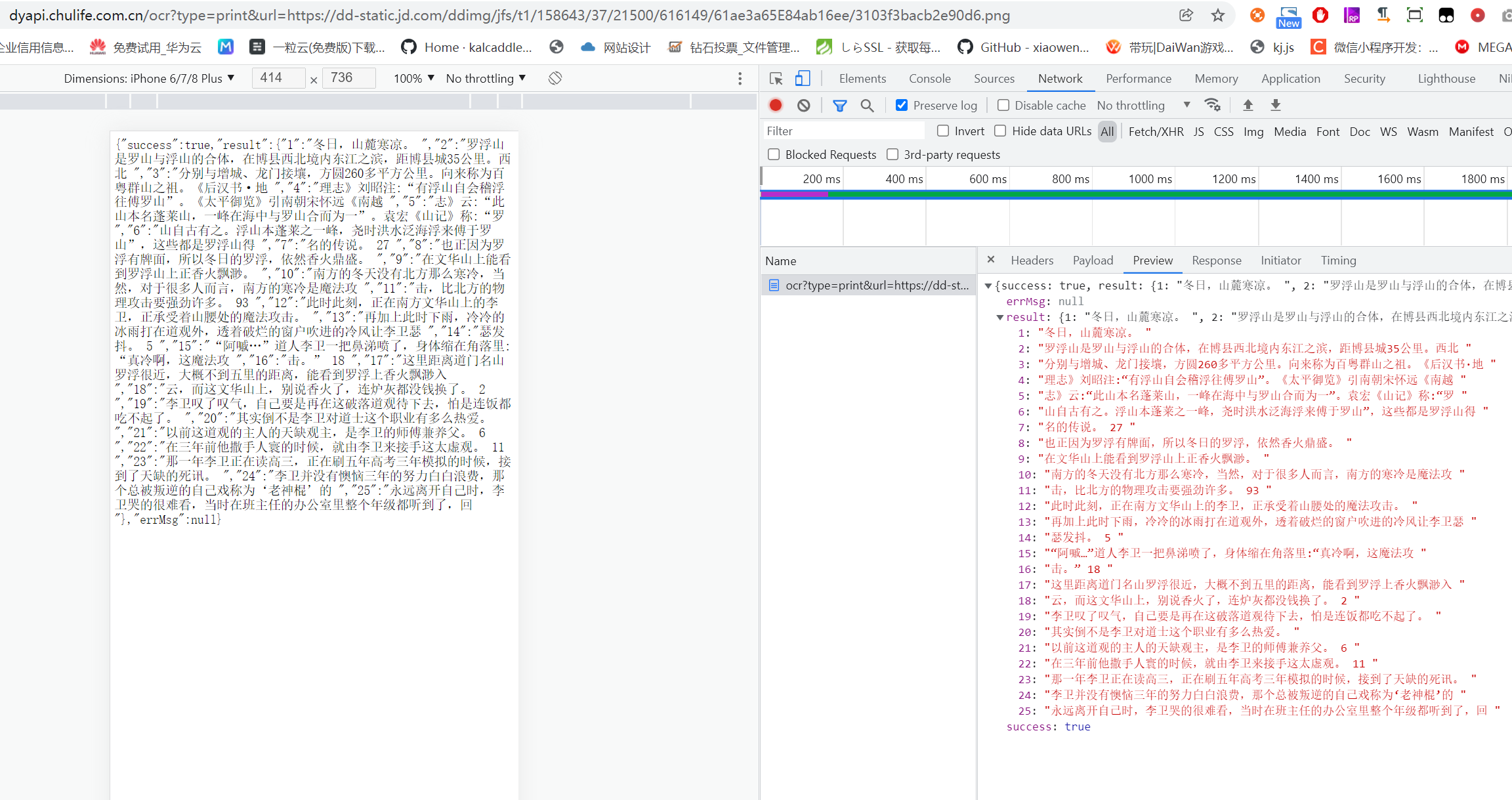
Task: Click the success: true preview line
Action: [x=1049, y=726]
